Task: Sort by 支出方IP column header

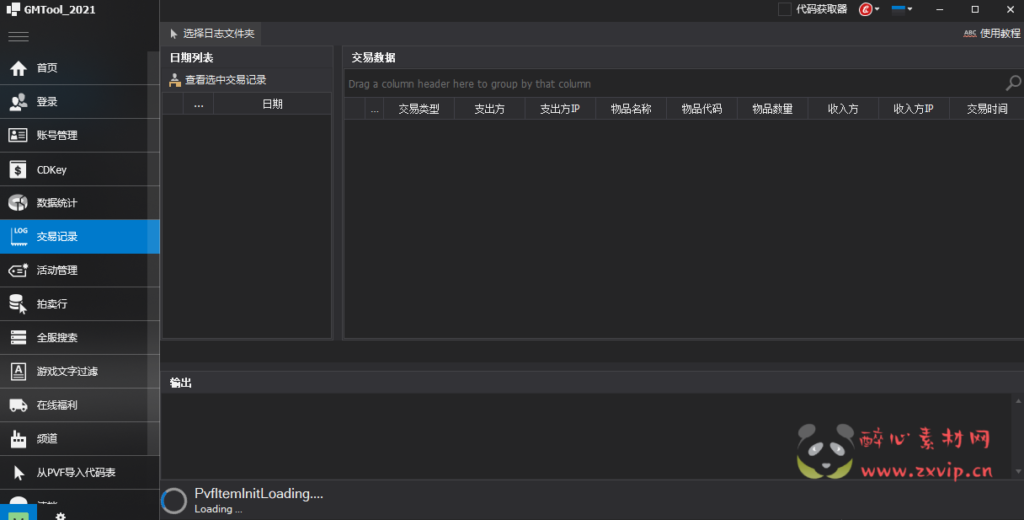Action: 560,109
